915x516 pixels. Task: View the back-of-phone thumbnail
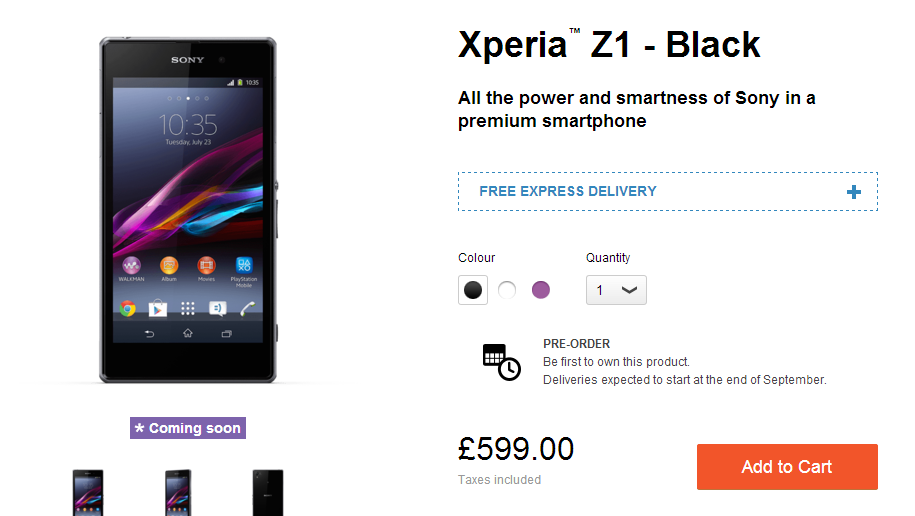268,493
